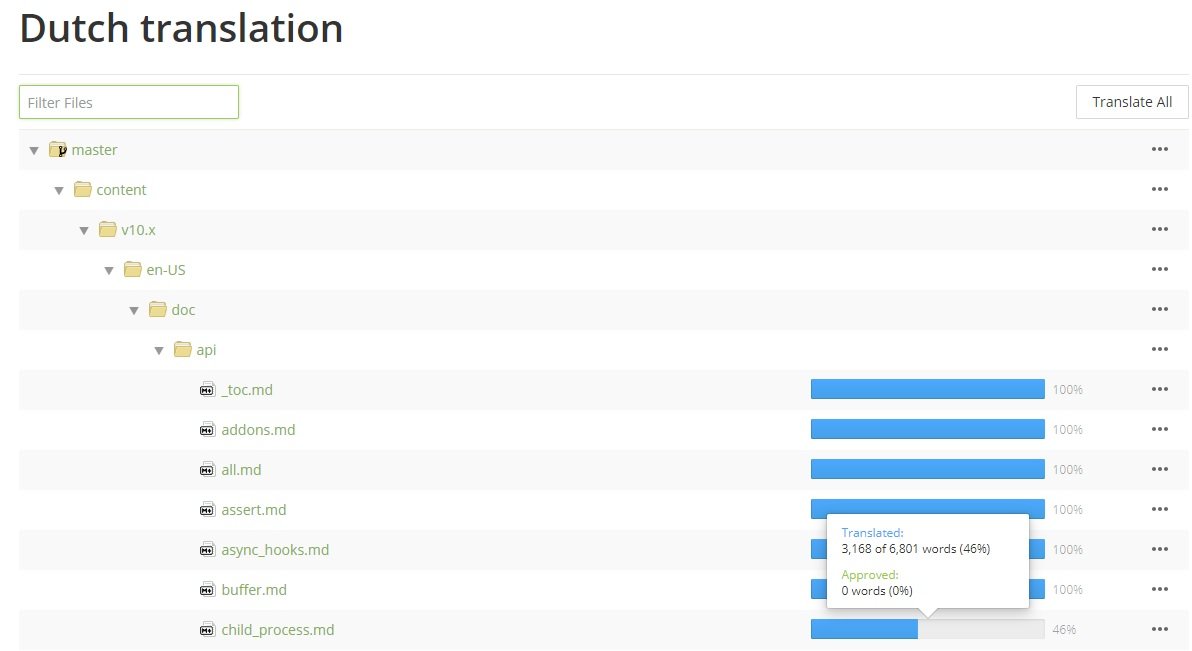
Task: Collapse the api folder arrow
Action: [x=159, y=351]
